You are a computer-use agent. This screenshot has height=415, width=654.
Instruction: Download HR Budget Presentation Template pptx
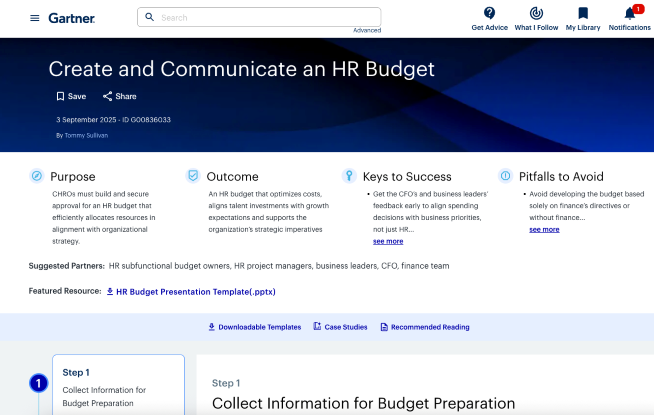pos(190,292)
